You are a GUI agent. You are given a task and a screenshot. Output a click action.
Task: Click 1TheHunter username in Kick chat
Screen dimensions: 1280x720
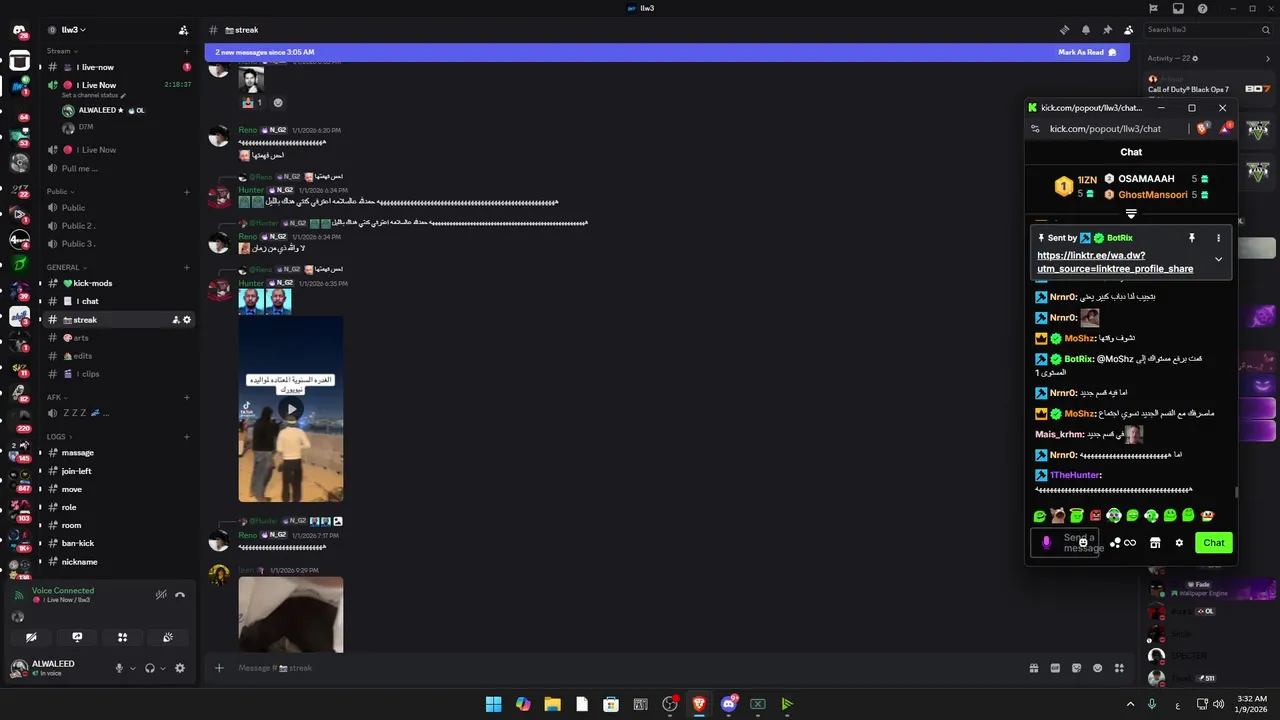[x=1075, y=475]
